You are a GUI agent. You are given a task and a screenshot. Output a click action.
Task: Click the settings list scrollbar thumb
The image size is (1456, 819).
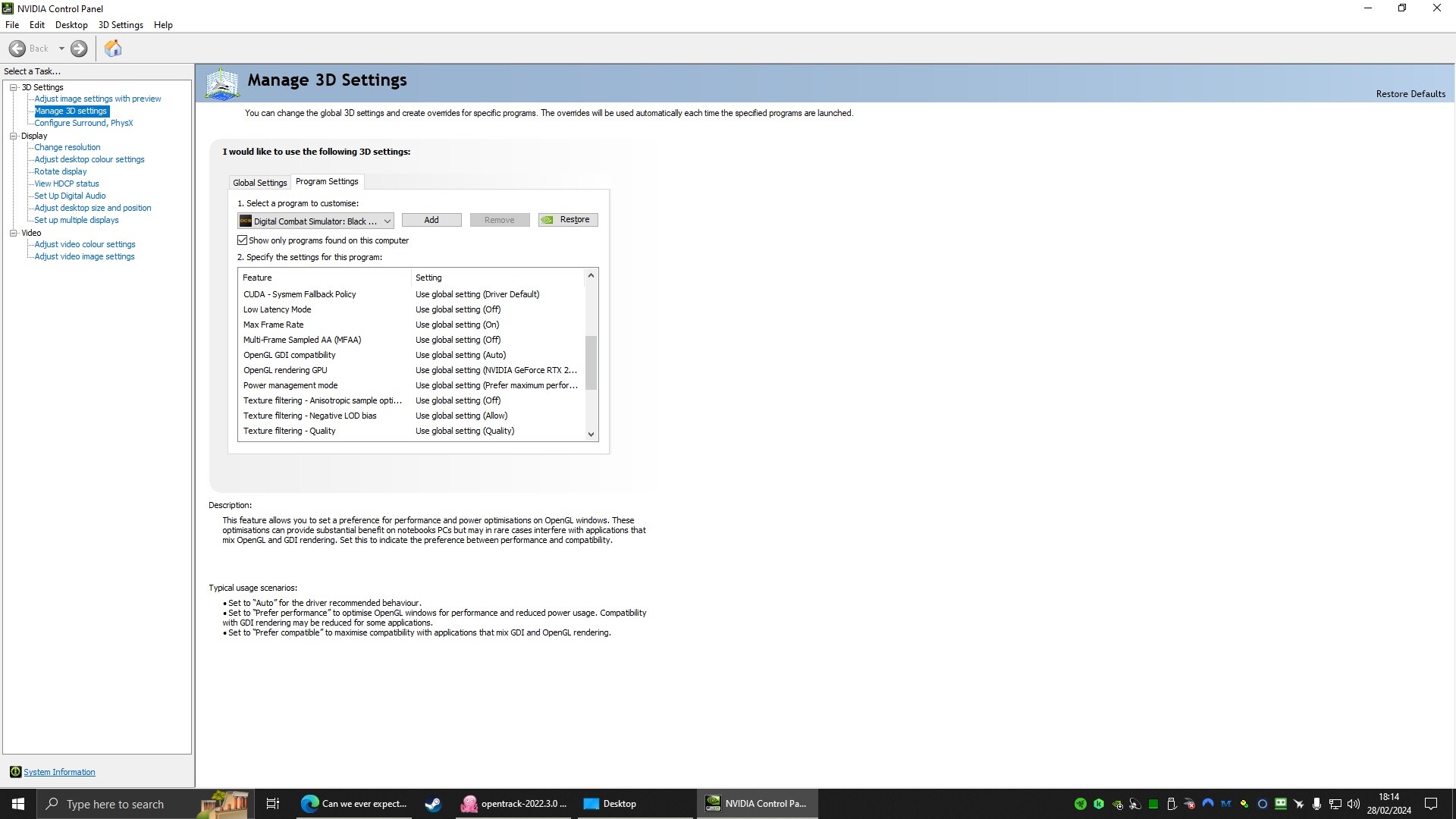tap(591, 362)
